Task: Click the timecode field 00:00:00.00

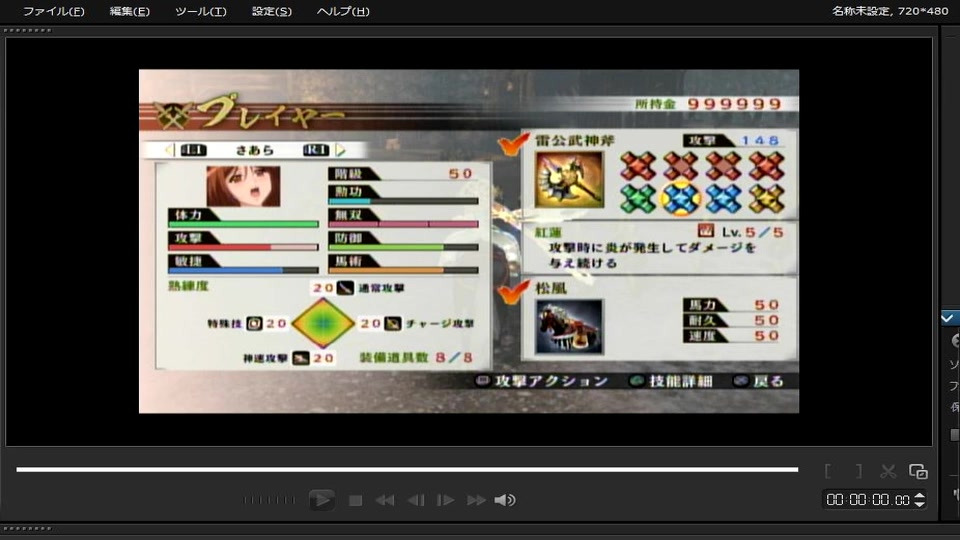Action: point(868,500)
